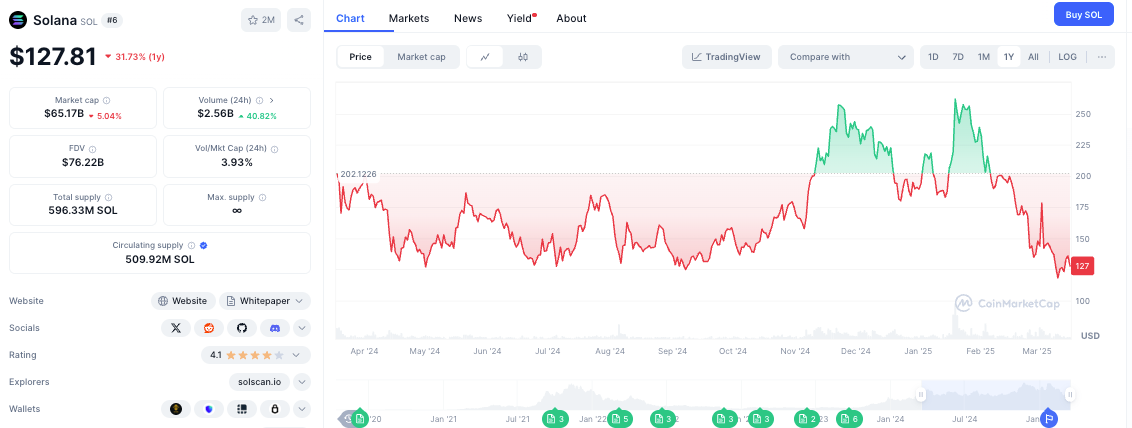Set chart range to 1D
This screenshot has width=1132, height=428.
(x=933, y=57)
